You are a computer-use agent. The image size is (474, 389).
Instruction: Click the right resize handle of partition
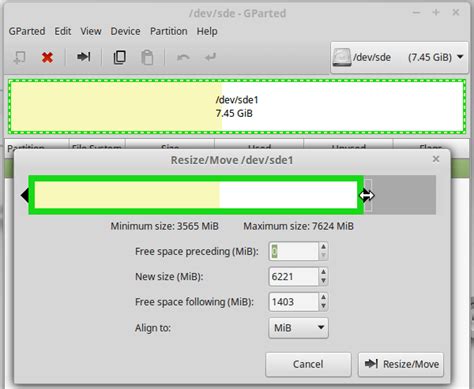[x=367, y=195]
